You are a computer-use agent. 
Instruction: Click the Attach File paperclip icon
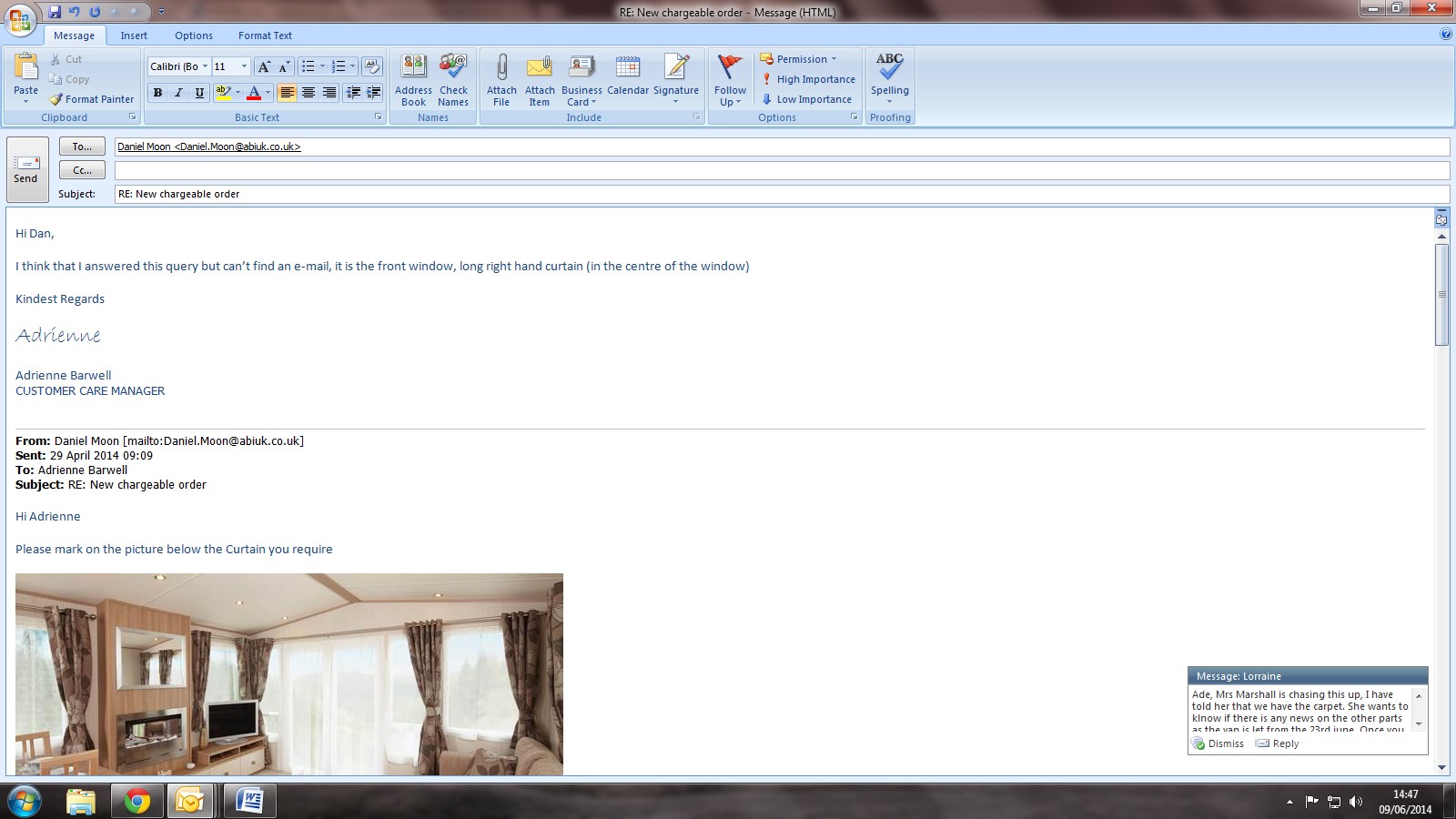pos(500,68)
